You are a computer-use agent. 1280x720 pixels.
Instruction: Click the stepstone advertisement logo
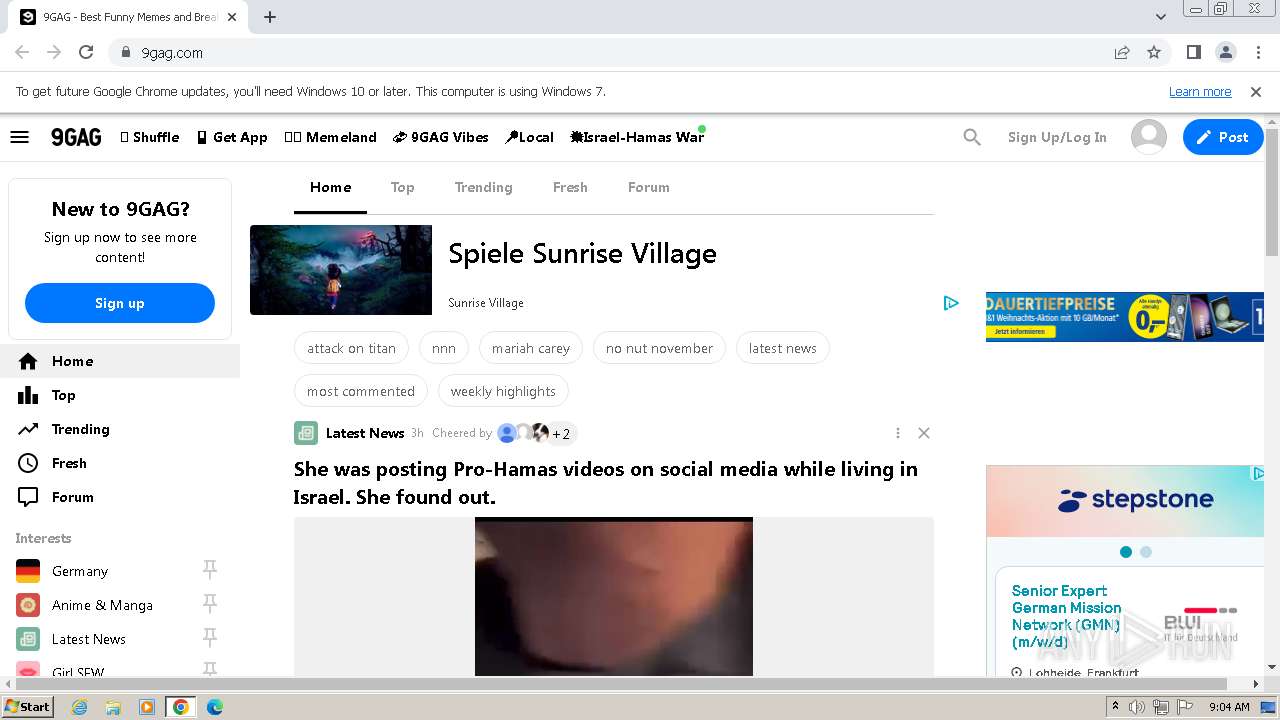1135,500
